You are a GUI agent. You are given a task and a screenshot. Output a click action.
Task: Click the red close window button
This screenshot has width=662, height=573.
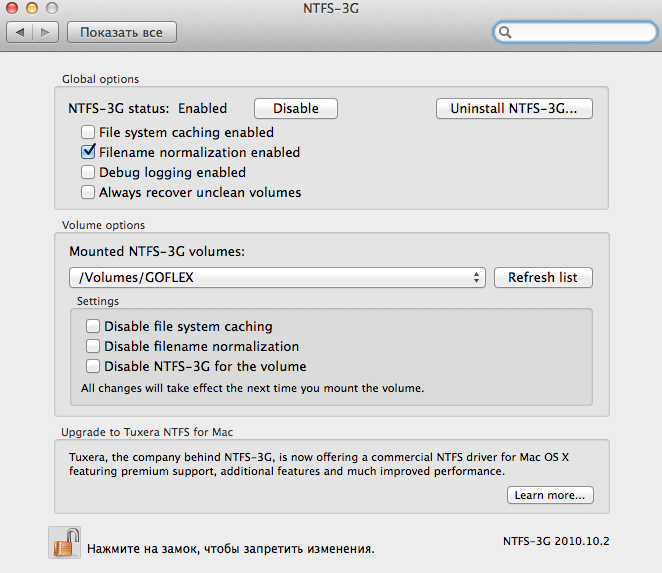click(x=12, y=8)
